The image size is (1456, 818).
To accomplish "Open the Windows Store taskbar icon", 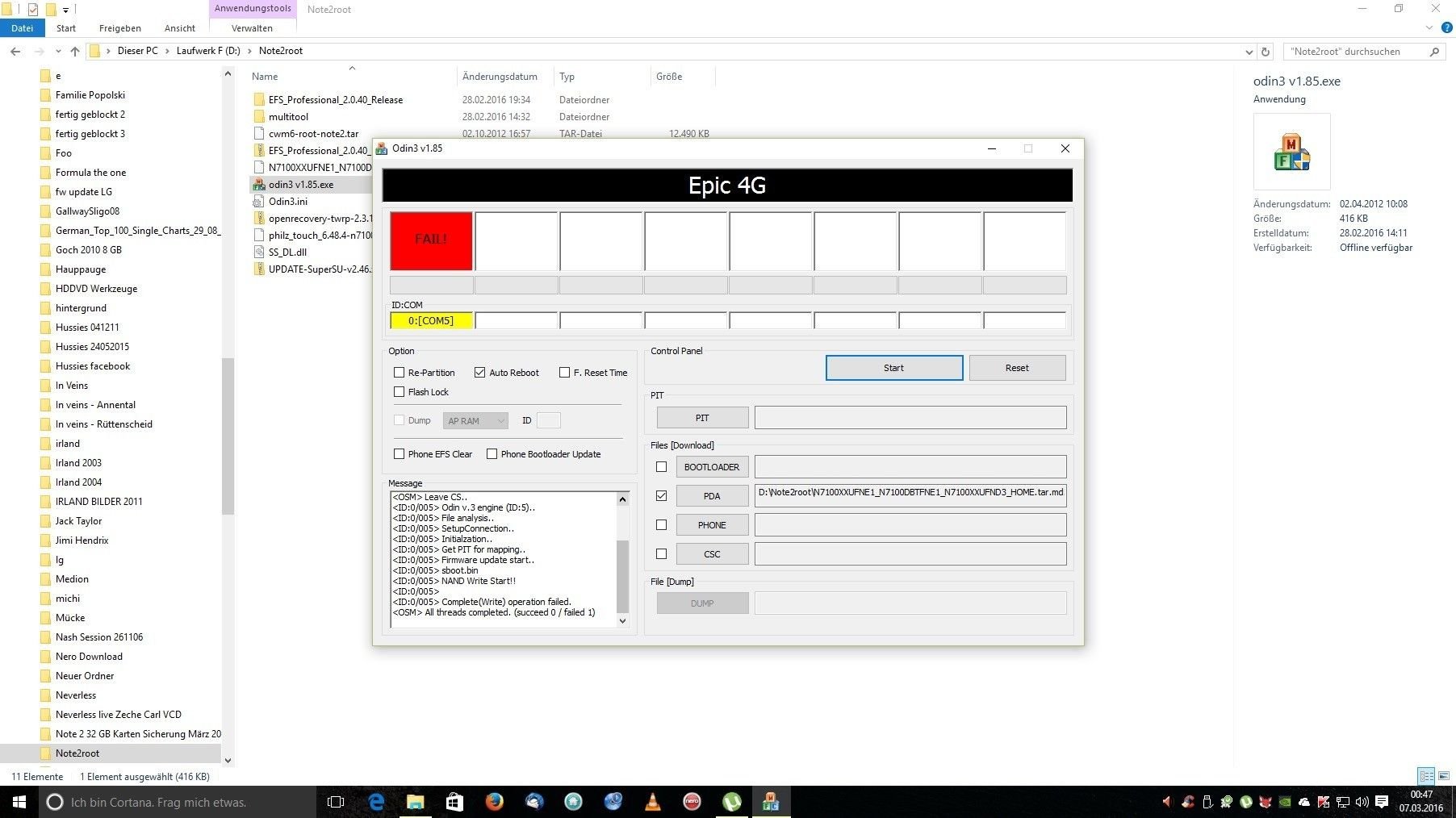I will 454,802.
